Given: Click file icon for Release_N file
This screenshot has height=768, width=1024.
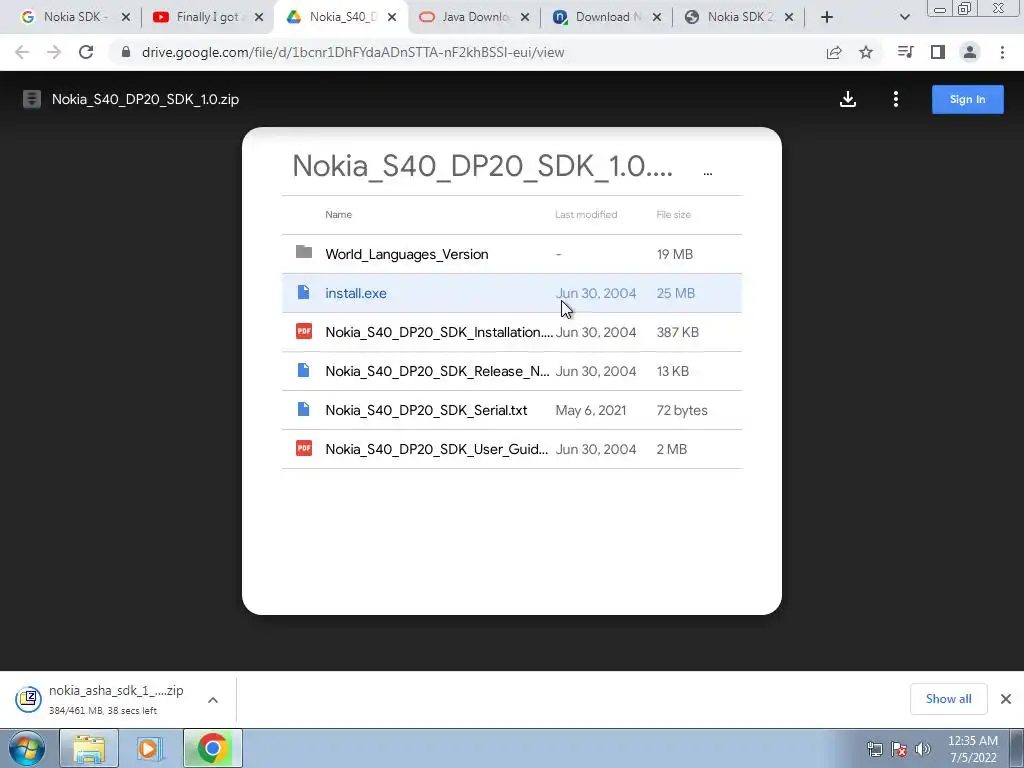Looking at the screenshot, I should (x=304, y=370).
